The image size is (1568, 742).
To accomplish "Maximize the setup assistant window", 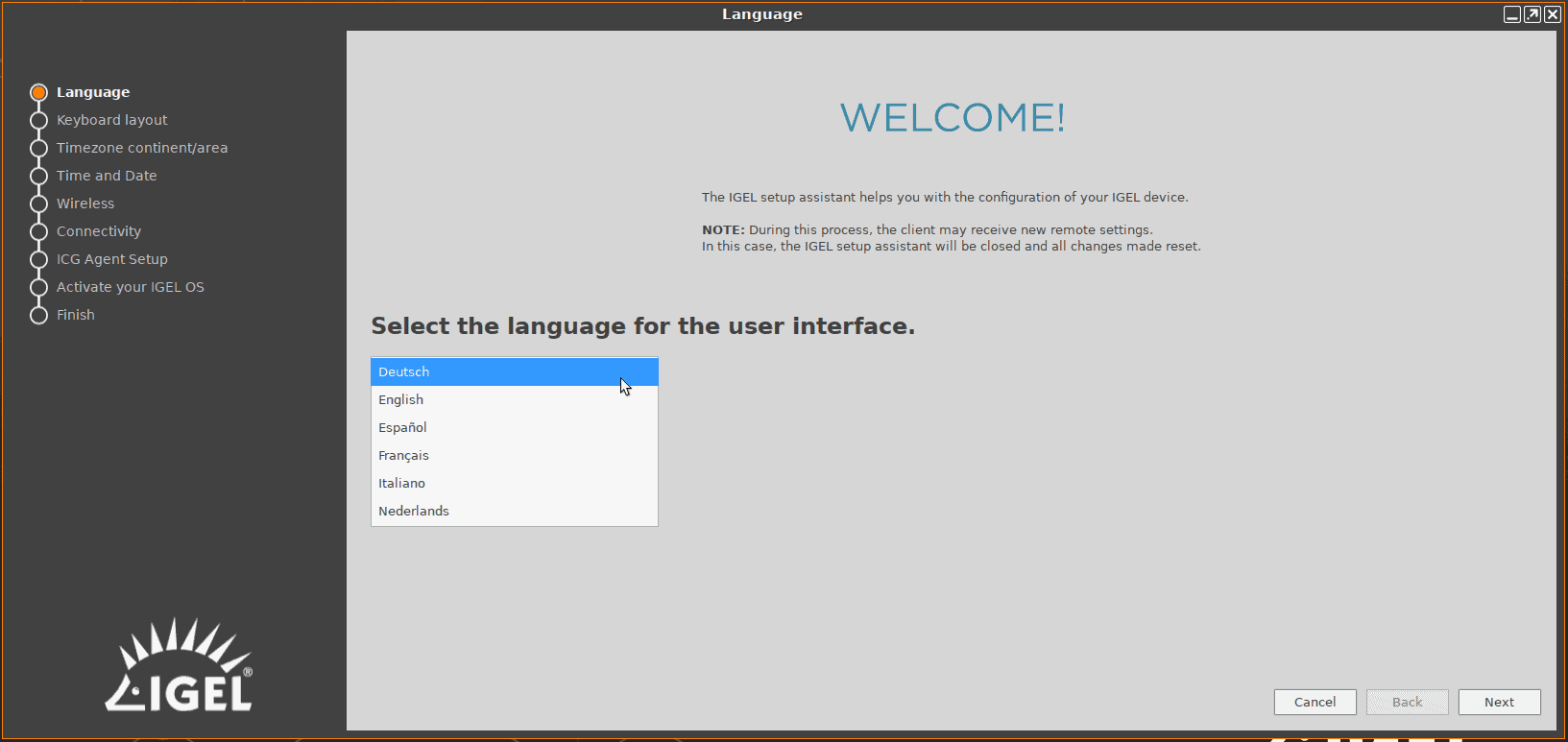I will click(1532, 14).
